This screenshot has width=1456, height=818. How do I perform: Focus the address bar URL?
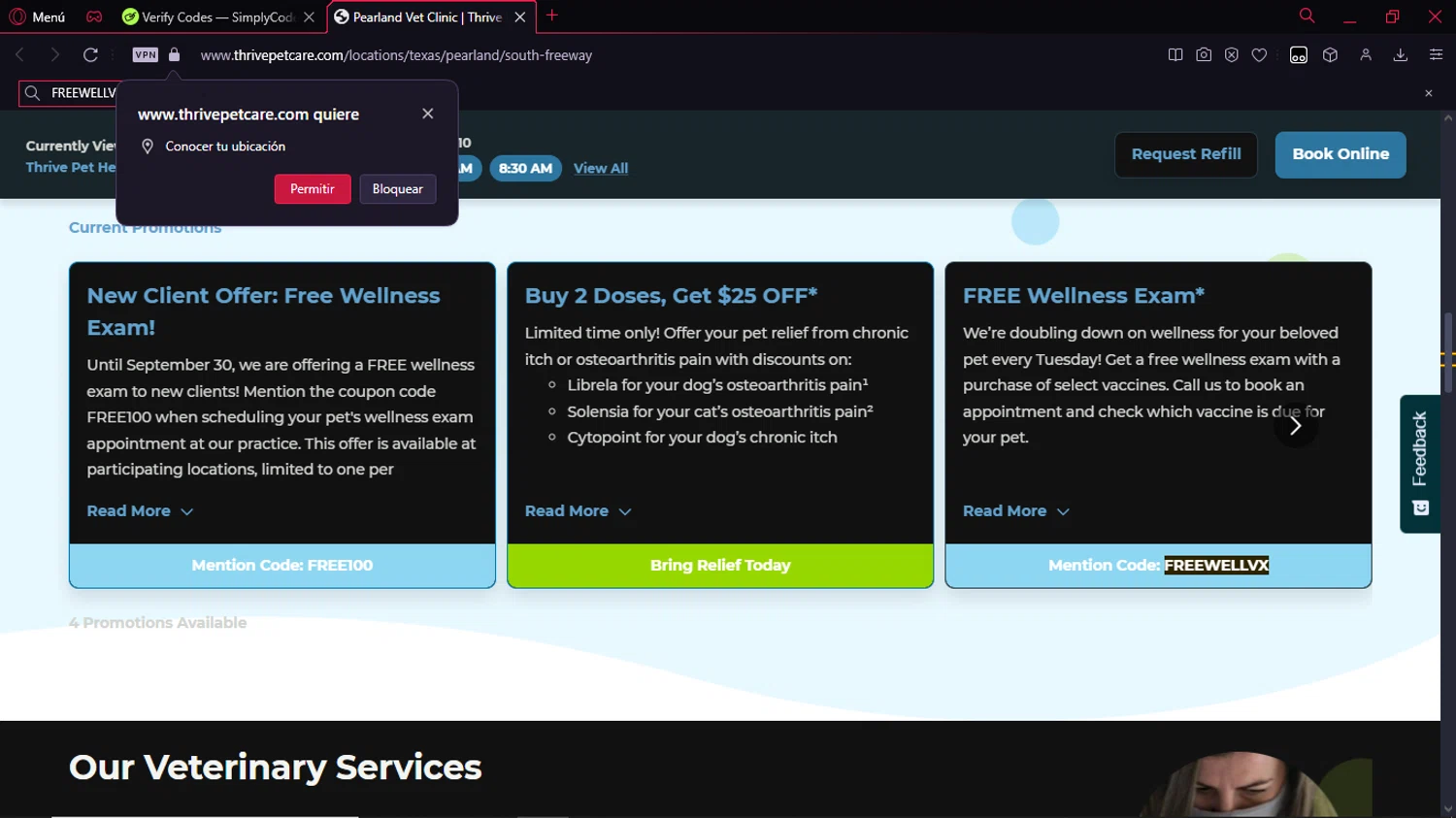[x=396, y=55]
